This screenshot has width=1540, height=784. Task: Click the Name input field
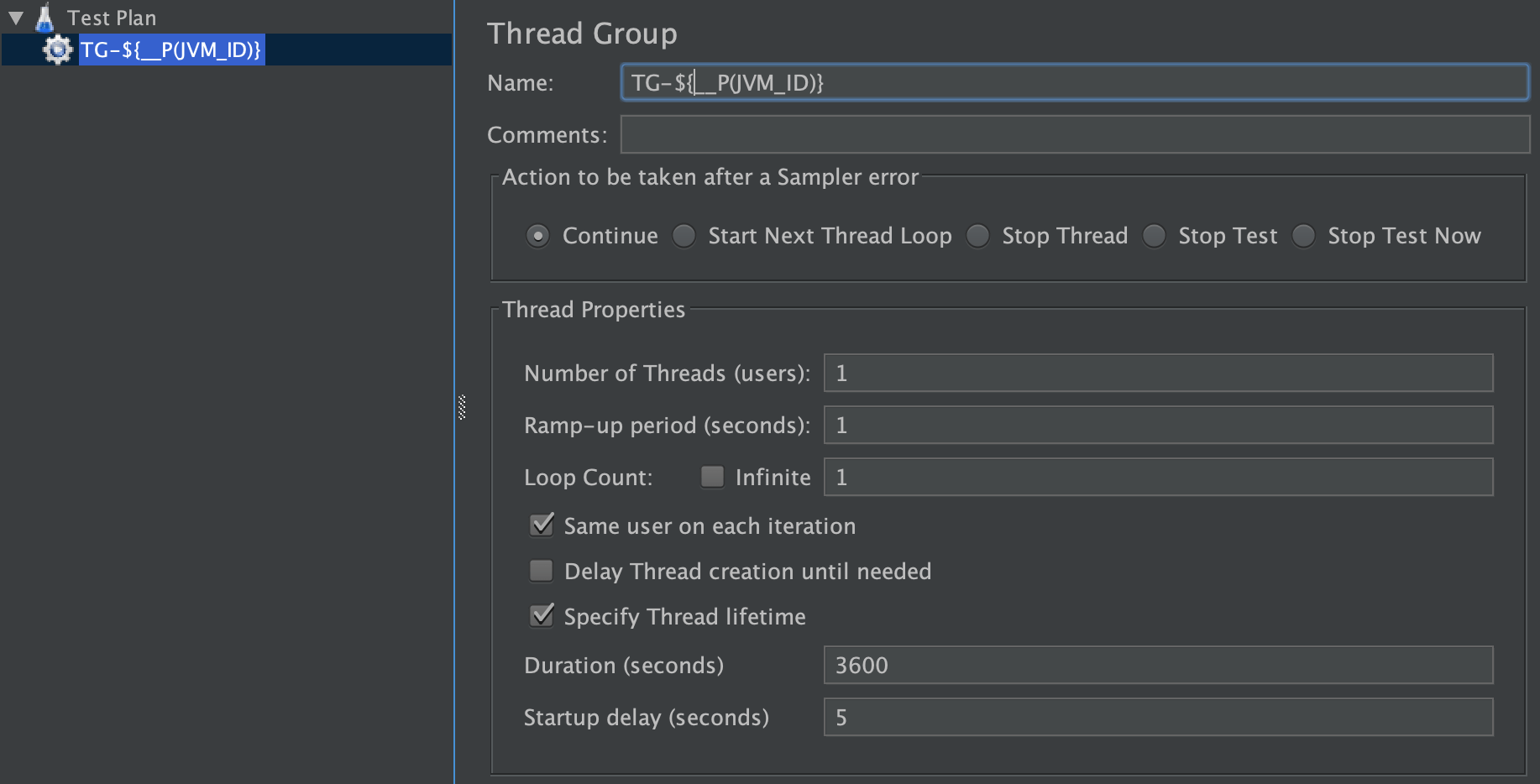[x=1073, y=82]
